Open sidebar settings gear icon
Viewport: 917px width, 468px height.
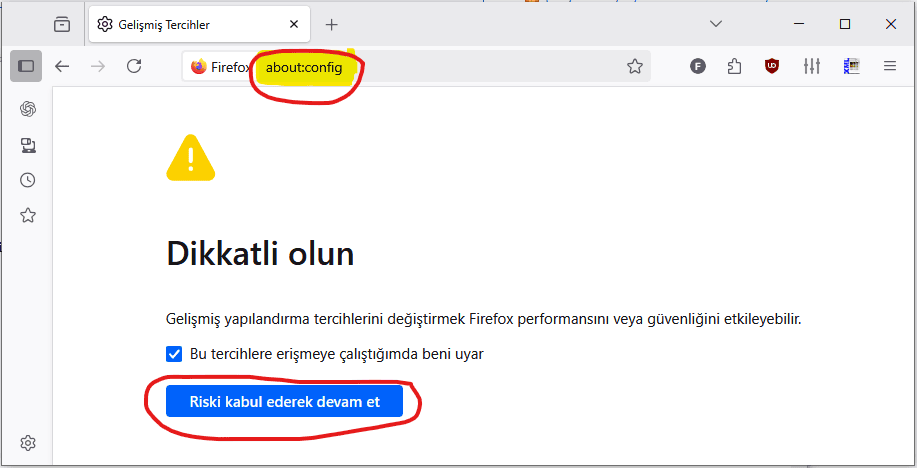pos(27,443)
